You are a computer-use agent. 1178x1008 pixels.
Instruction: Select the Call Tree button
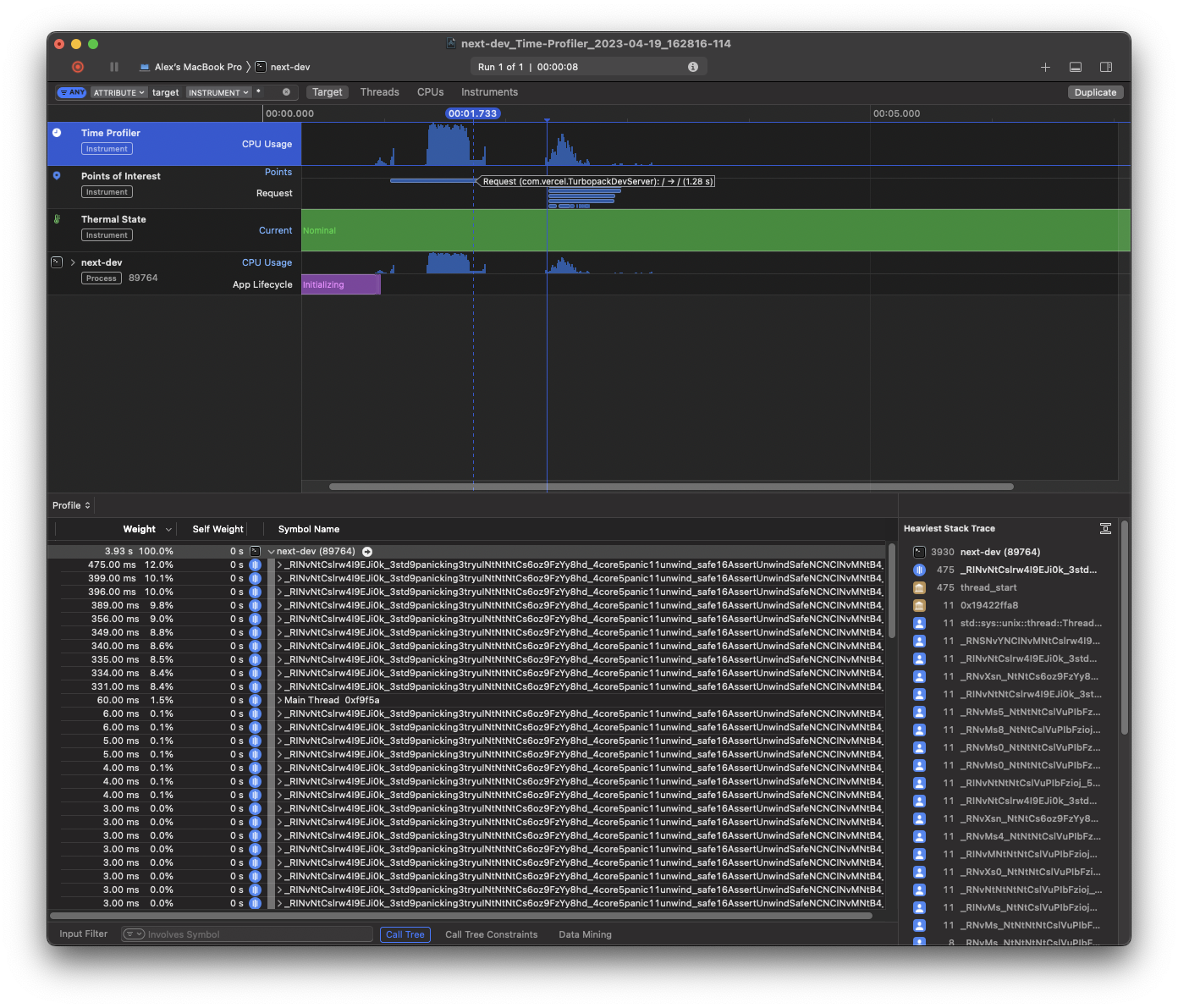click(x=405, y=934)
